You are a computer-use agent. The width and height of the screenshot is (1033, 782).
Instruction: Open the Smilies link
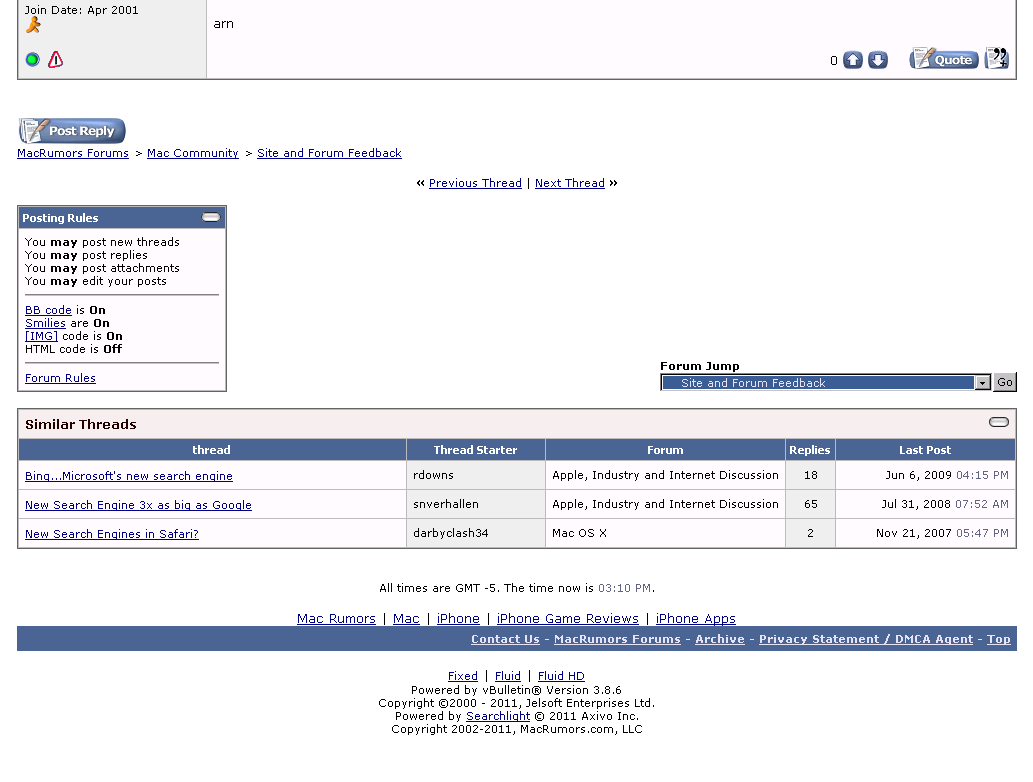(45, 323)
